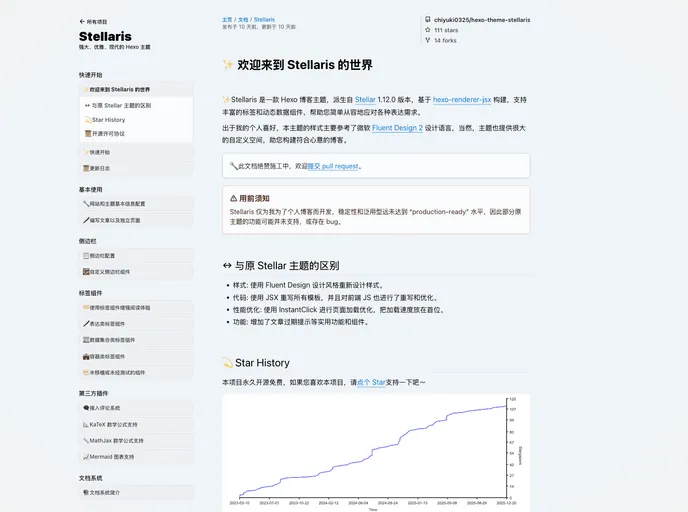Click the pencil icon for 编写文章以及独立页面
Screen dimensions: 688x512
(x=86, y=220)
